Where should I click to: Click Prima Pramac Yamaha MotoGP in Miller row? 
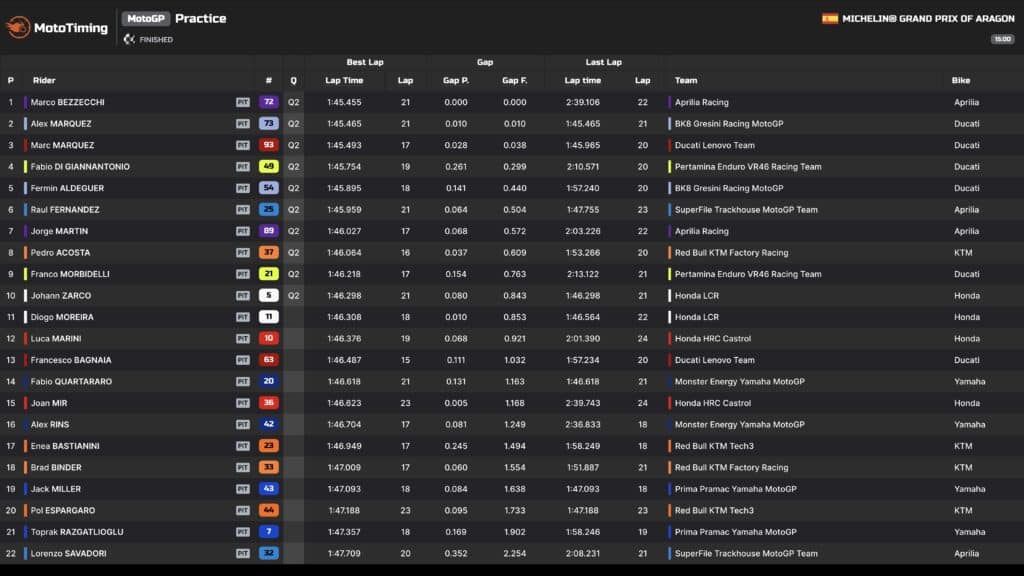(735, 489)
